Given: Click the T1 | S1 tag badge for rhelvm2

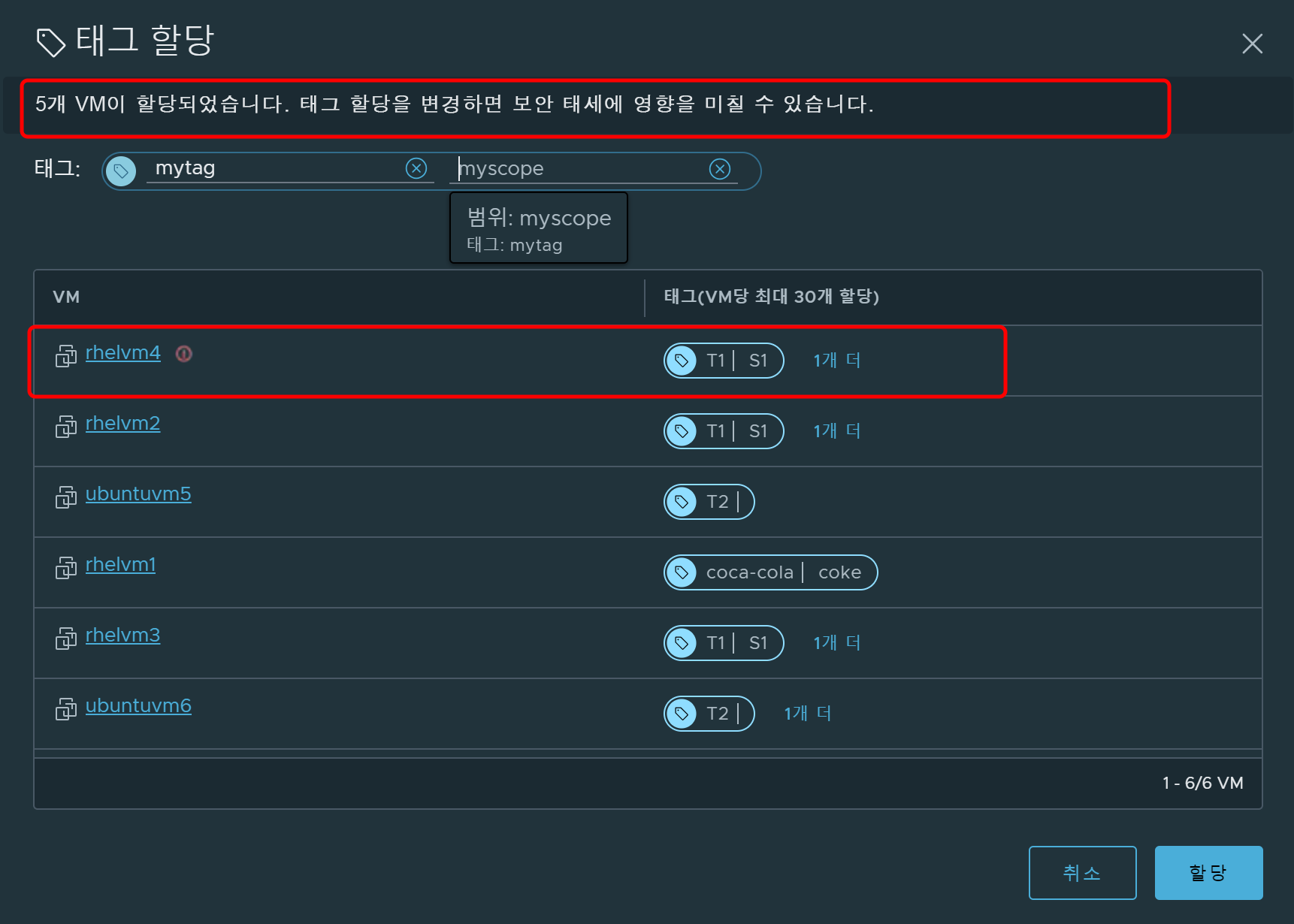Looking at the screenshot, I should pos(724,431).
